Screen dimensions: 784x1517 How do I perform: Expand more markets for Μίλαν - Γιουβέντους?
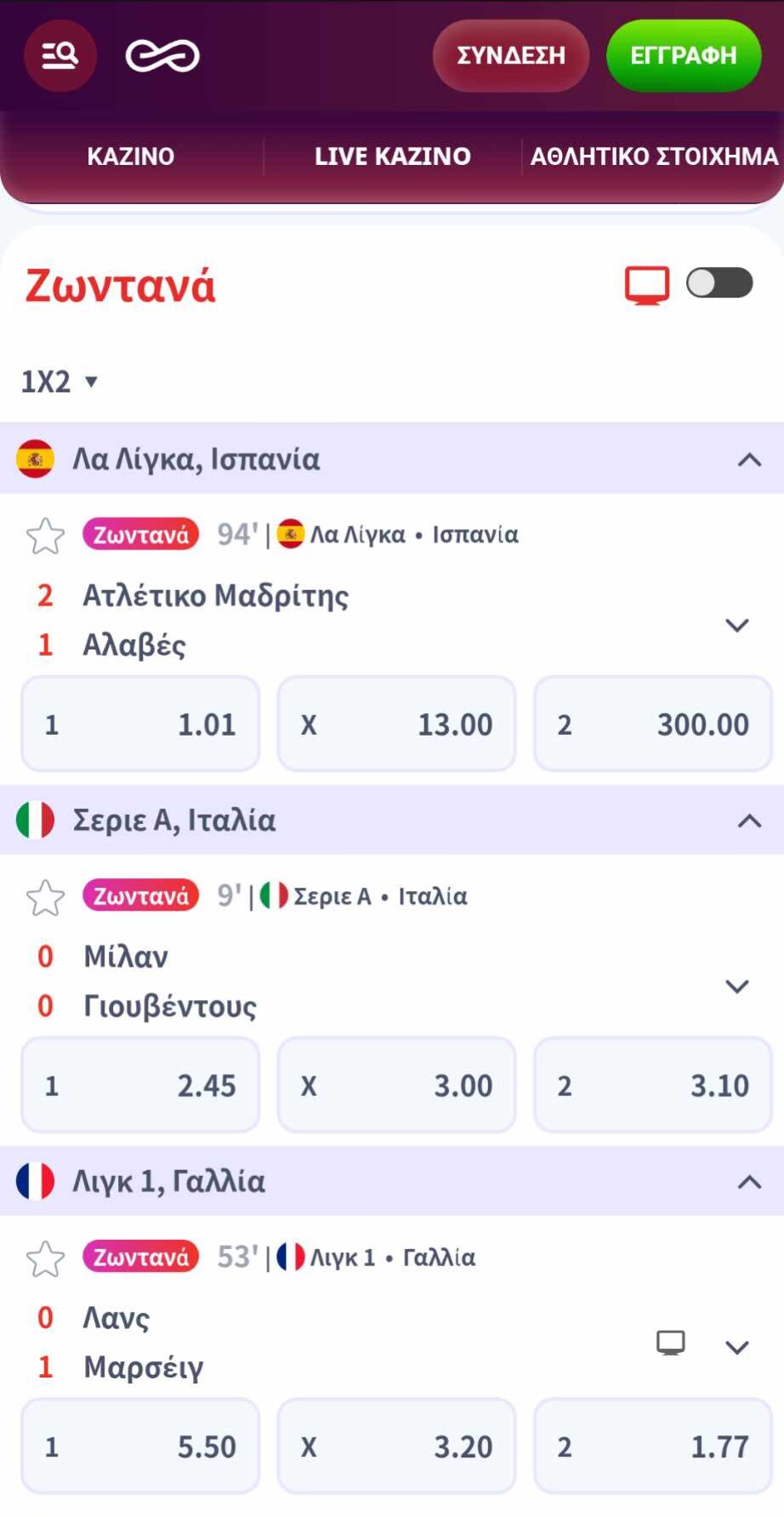(x=736, y=987)
